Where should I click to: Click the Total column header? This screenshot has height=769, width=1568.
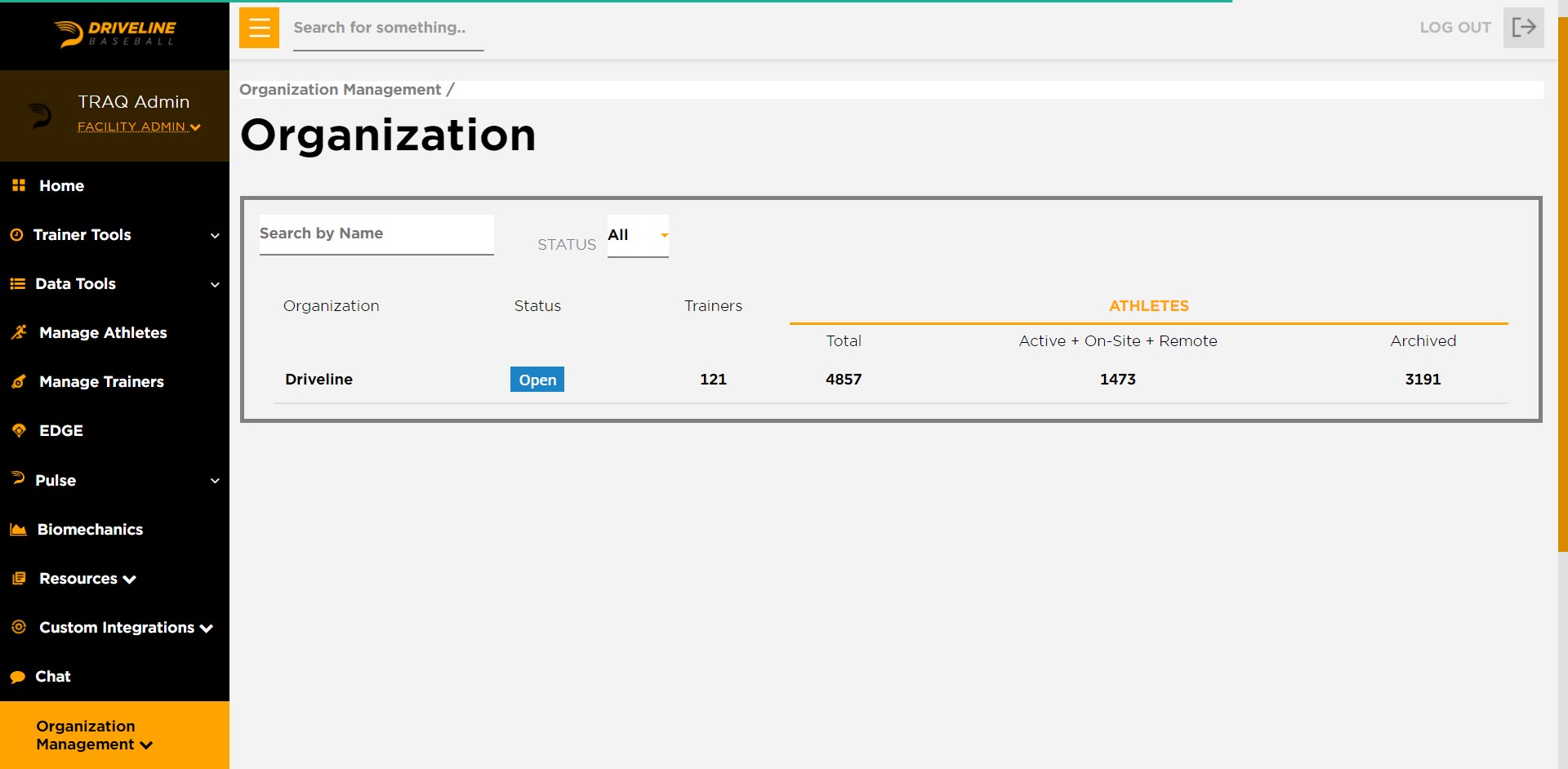[844, 340]
